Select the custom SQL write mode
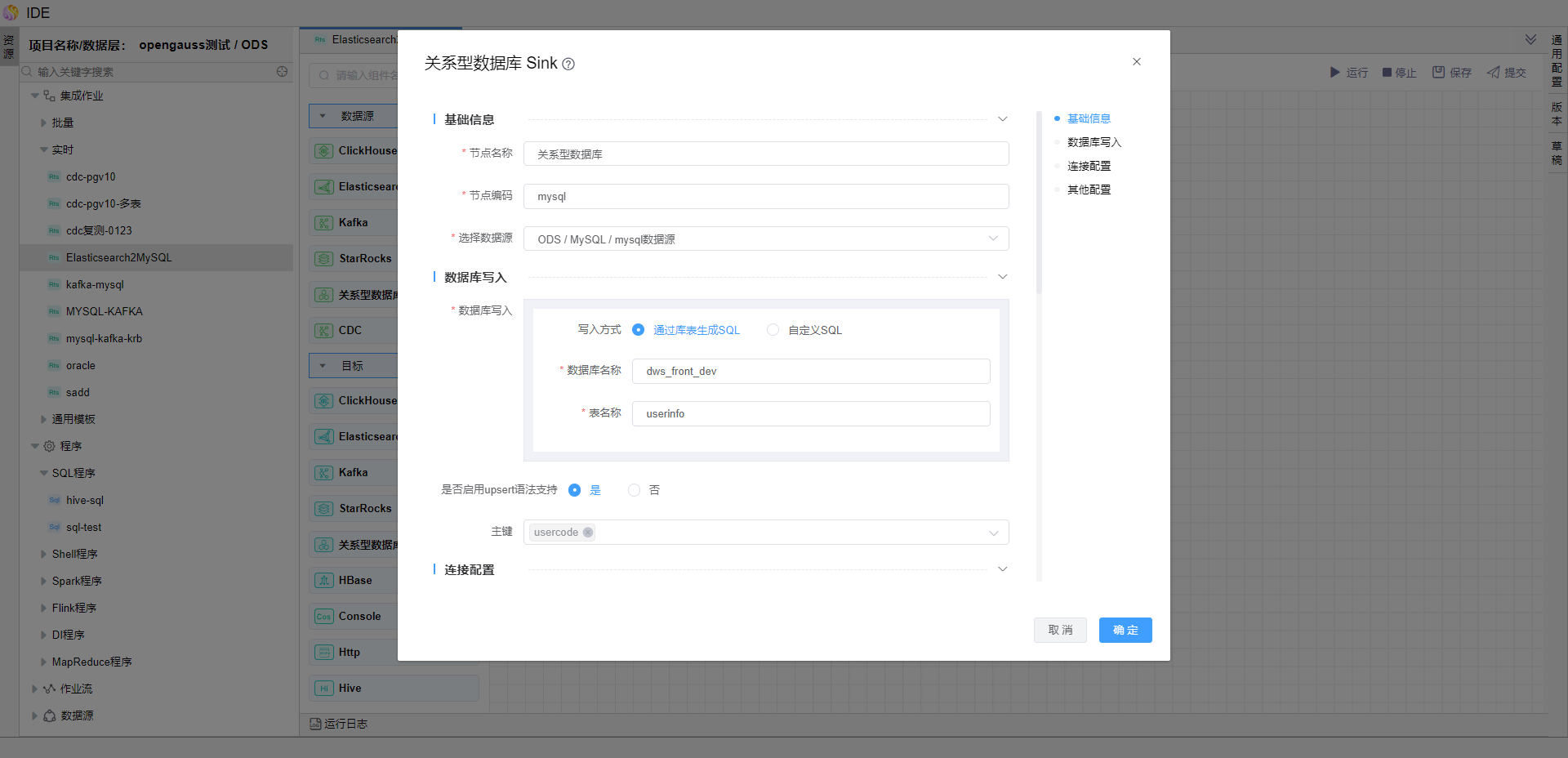Viewport: 1568px width, 758px height. (x=773, y=330)
